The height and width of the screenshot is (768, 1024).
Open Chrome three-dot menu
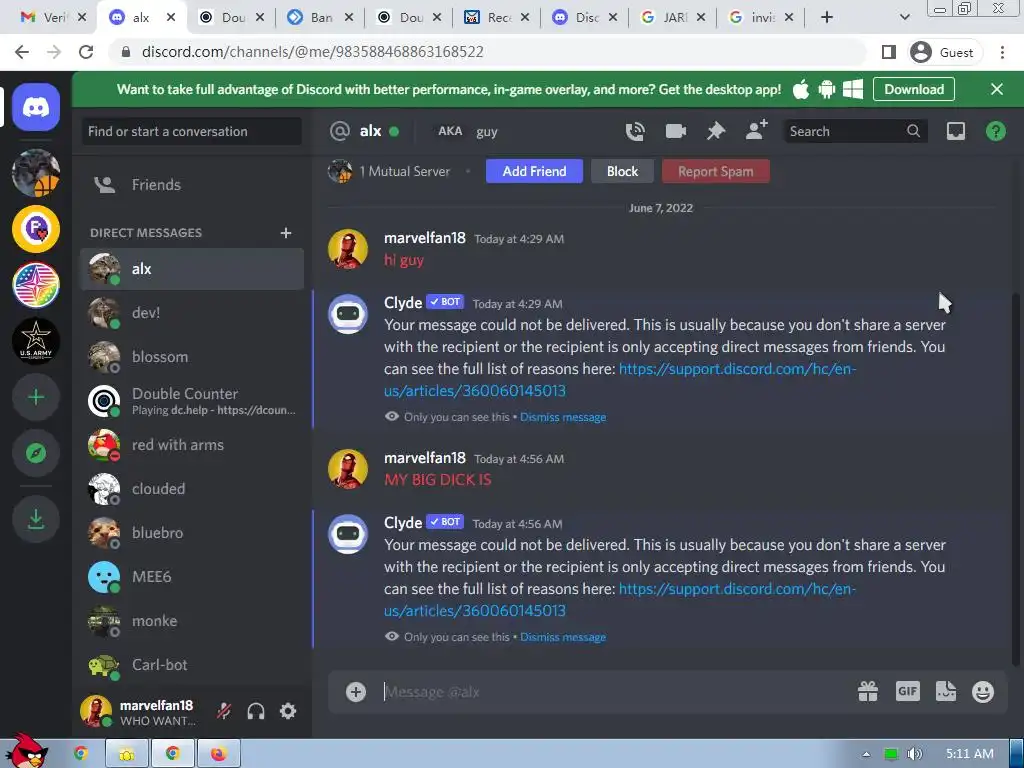coord(1002,52)
